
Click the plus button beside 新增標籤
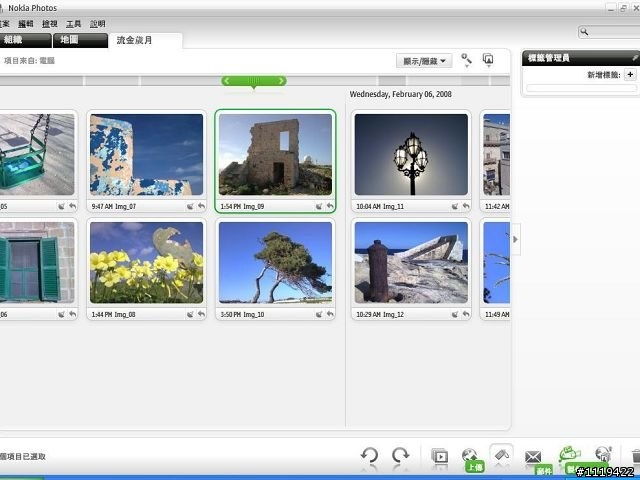tap(630, 75)
